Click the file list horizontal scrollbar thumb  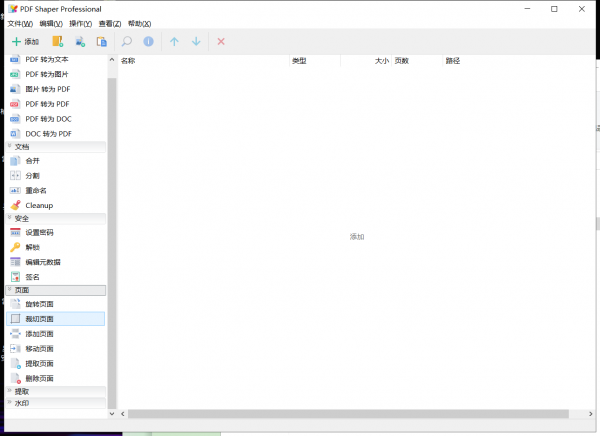pyautogui.click(x=348, y=414)
